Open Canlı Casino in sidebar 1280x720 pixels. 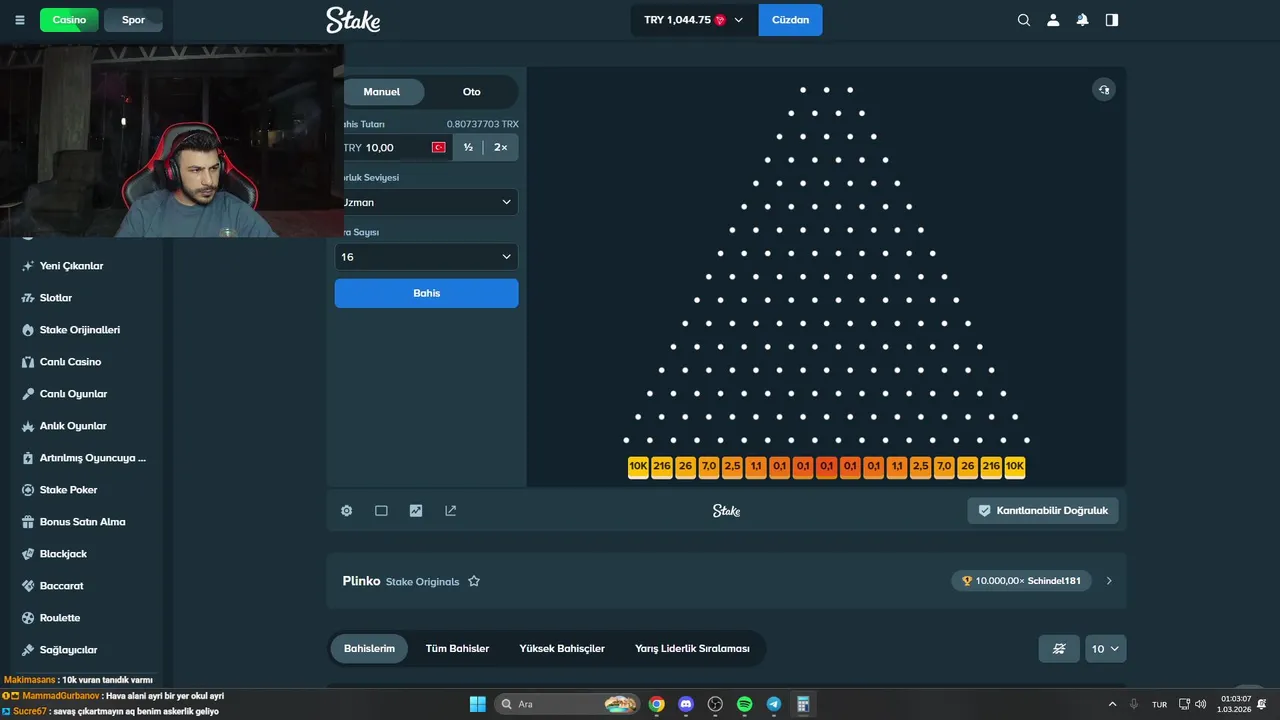pyautogui.click(x=70, y=362)
